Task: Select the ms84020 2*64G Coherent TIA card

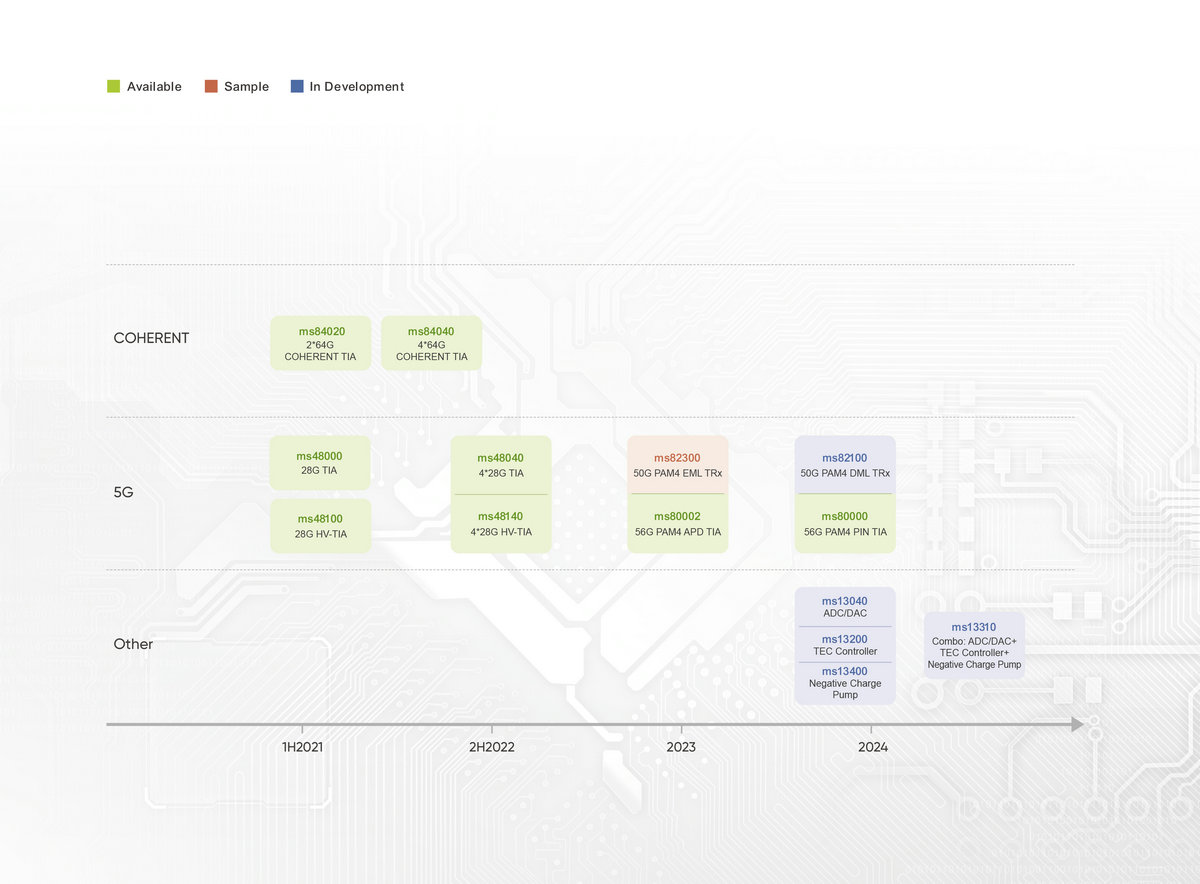Action: coord(321,343)
